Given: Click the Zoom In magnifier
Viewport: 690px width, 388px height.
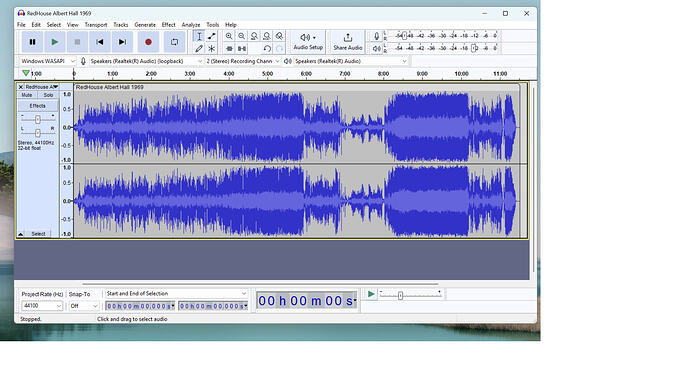Looking at the screenshot, I should coord(229,36).
